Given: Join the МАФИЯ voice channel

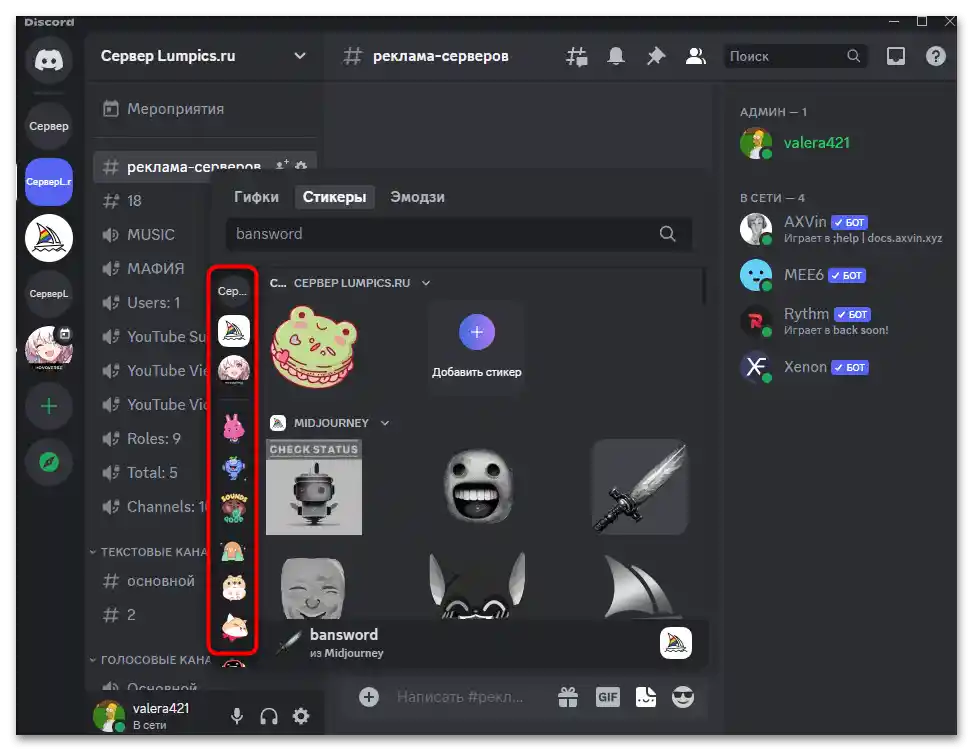Looking at the screenshot, I should (x=151, y=269).
